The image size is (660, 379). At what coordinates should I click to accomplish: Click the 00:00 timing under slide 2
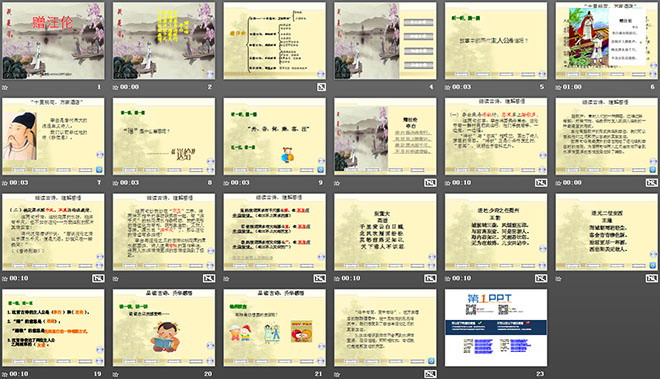129,87
